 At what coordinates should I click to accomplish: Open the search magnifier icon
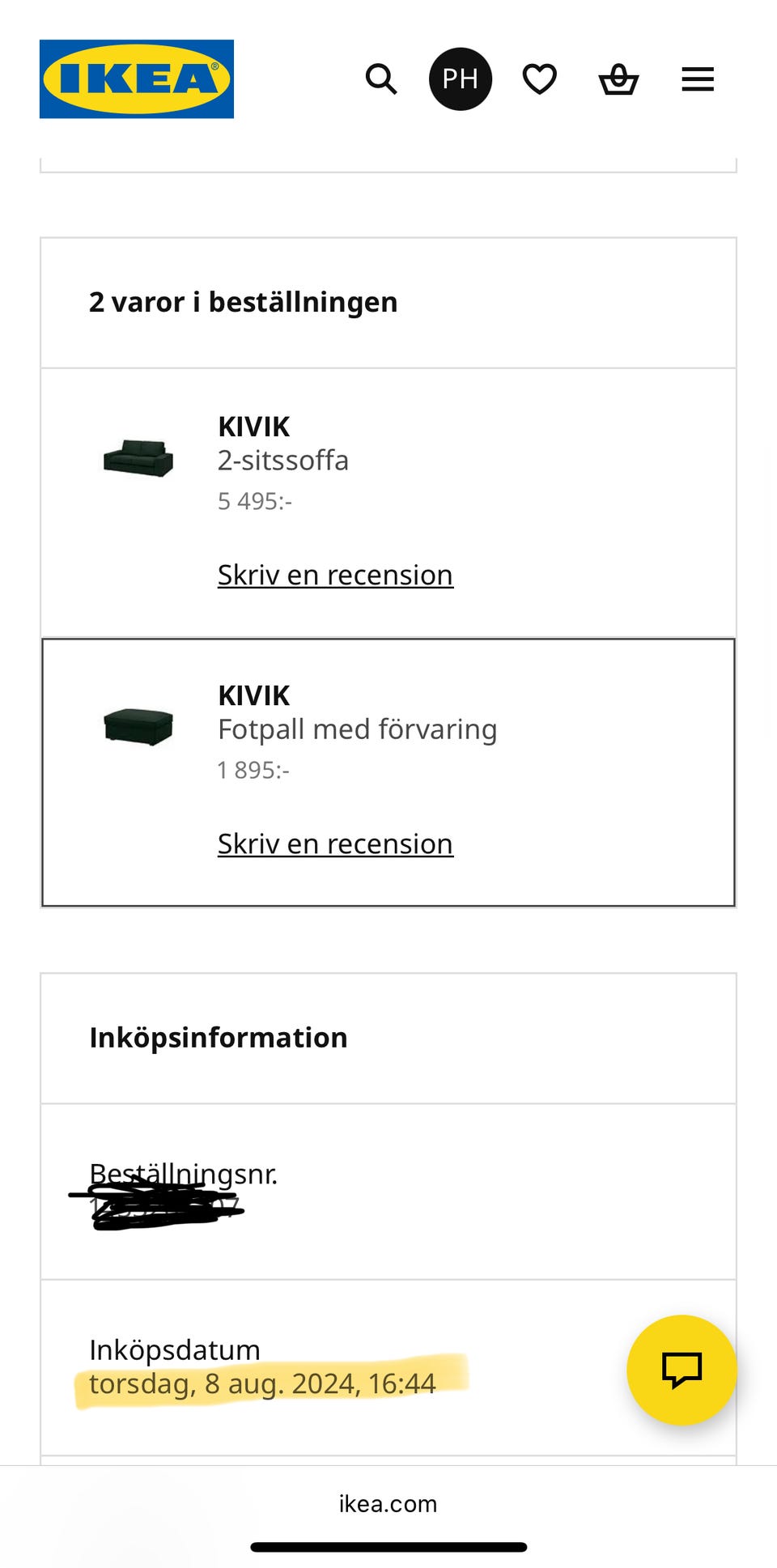(x=381, y=79)
